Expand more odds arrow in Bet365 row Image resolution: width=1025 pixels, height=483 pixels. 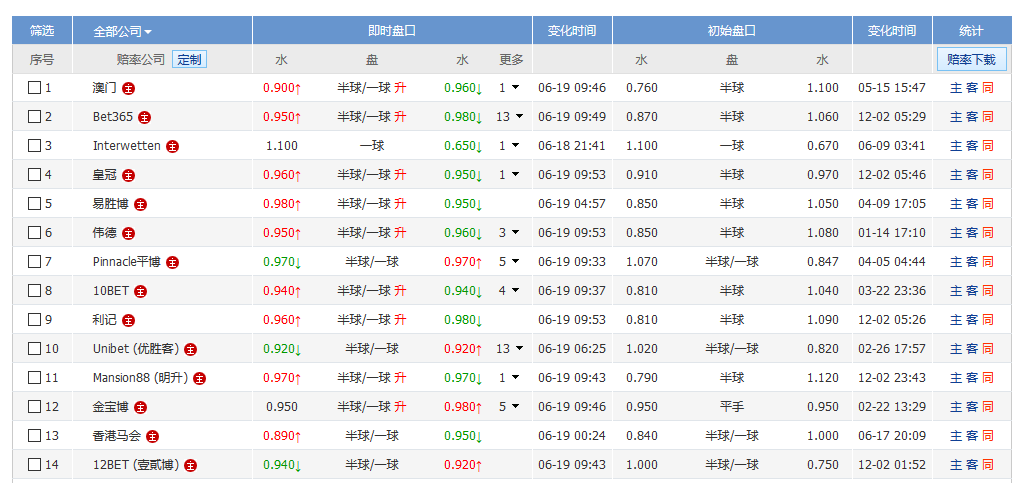point(520,117)
